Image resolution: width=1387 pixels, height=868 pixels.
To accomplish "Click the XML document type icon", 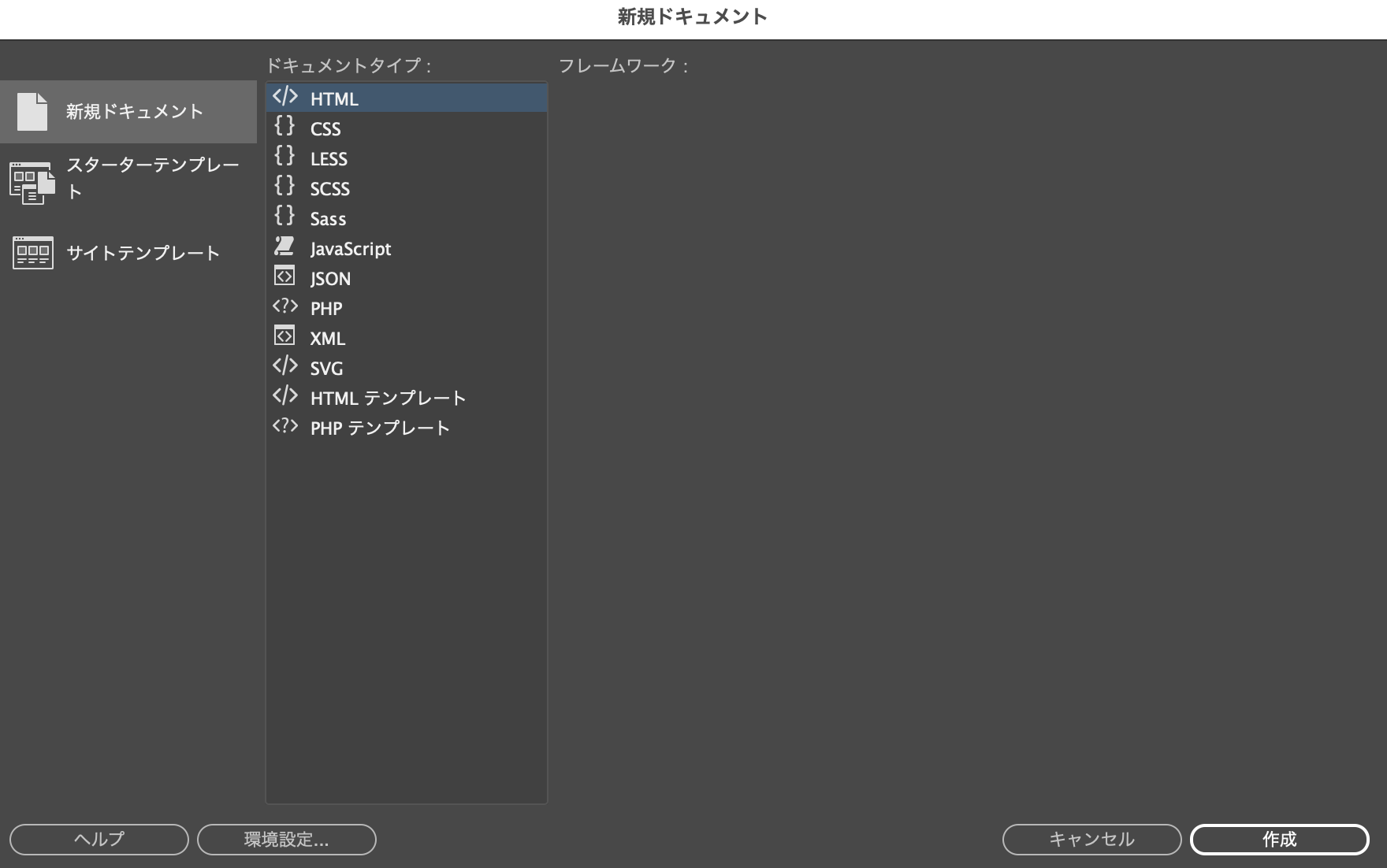I will click(x=285, y=336).
